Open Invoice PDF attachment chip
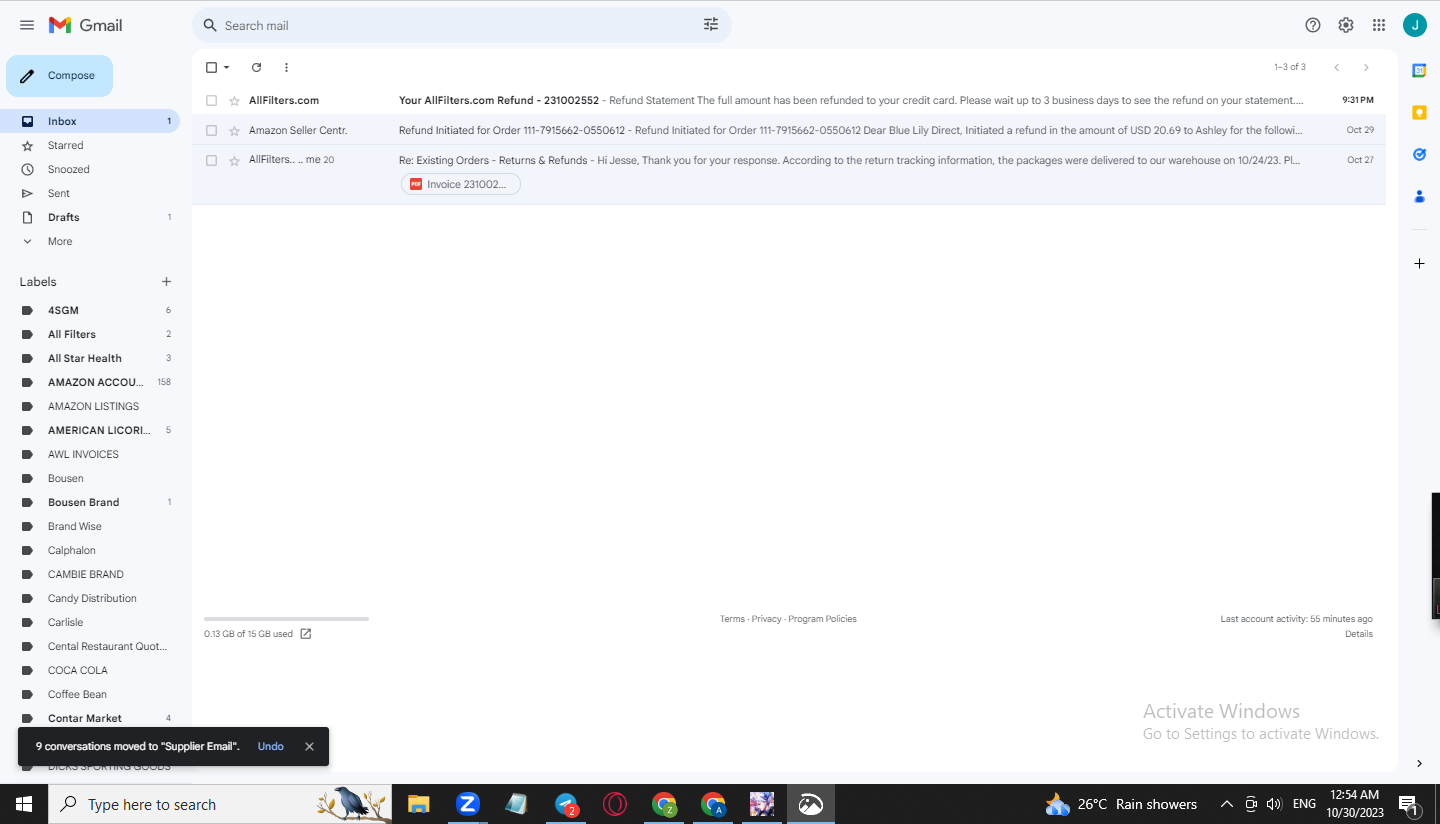 tap(461, 184)
